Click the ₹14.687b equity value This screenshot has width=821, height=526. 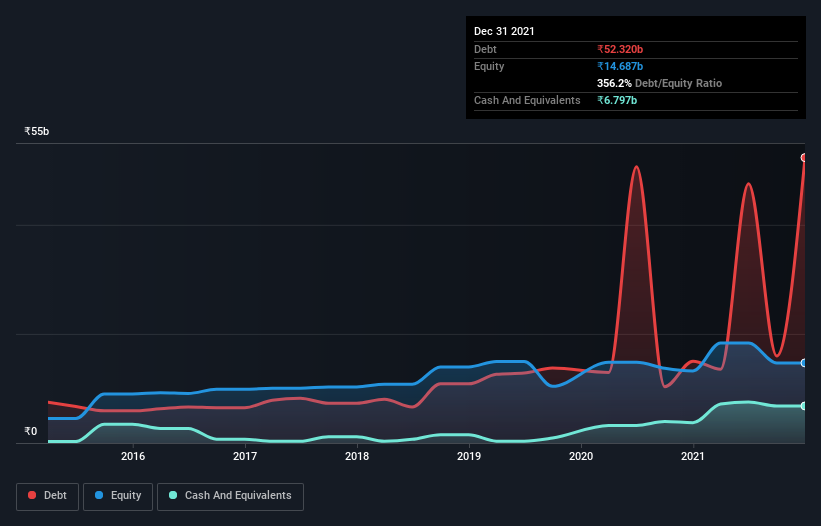[x=620, y=66]
